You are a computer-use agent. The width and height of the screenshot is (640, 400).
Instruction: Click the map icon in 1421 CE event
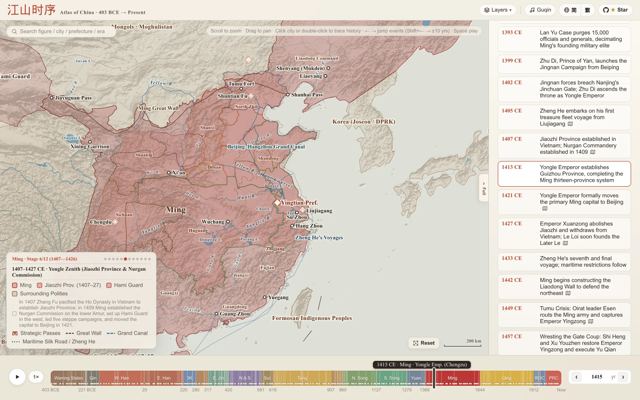tap(544, 209)
